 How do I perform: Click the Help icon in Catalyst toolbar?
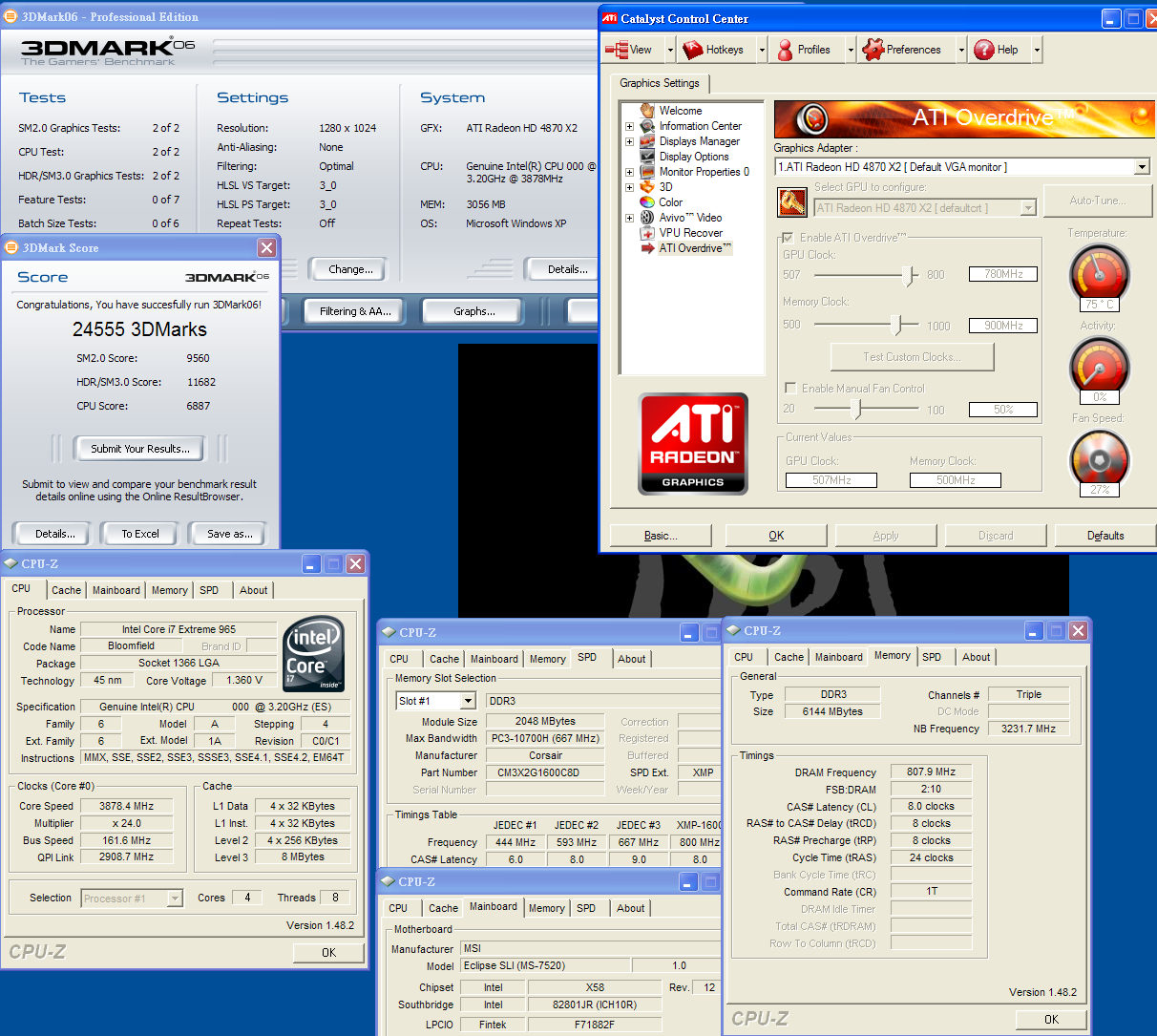click(x=984, y=50)
